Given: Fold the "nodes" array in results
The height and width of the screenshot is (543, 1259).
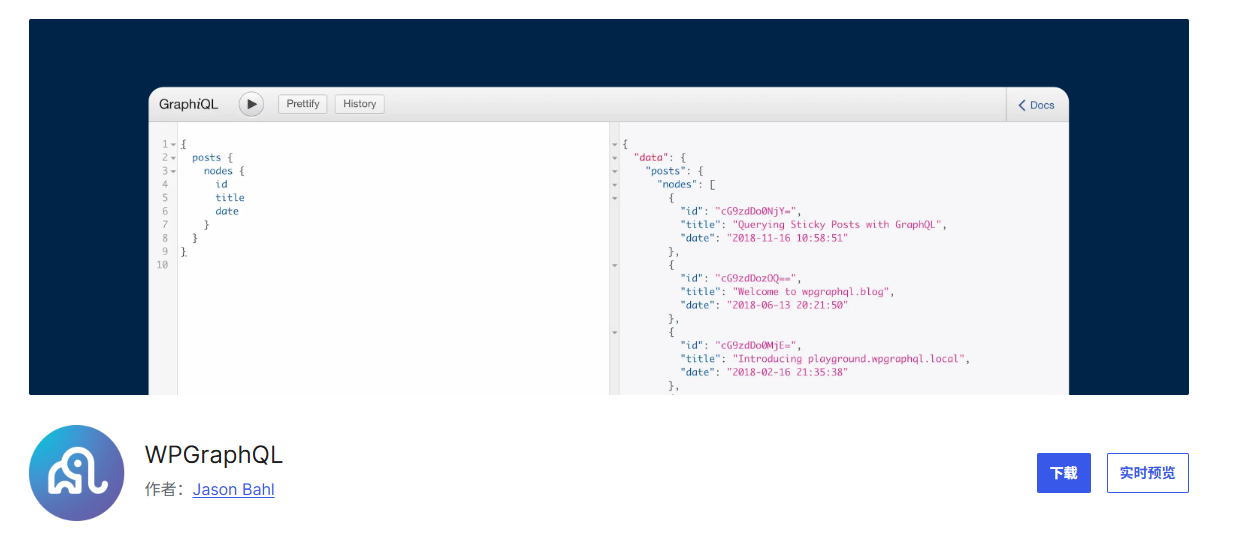Looking at the screenshot, I should pos(615,185).
